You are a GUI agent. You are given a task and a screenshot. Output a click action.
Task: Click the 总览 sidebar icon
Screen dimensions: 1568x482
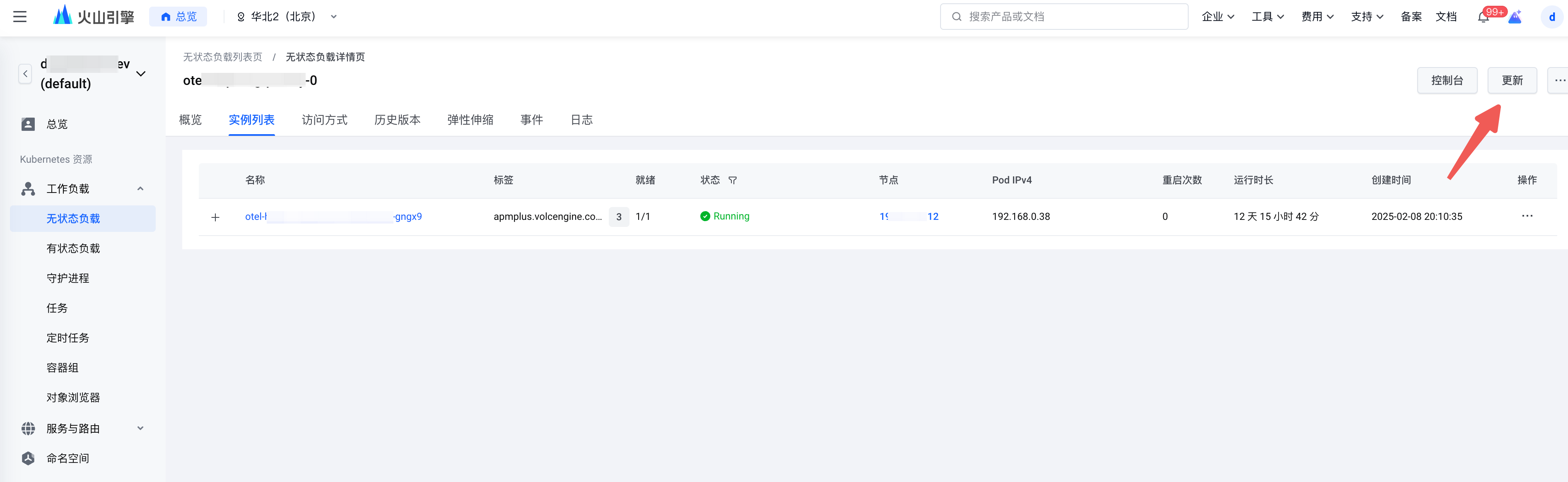coord(28,124)
